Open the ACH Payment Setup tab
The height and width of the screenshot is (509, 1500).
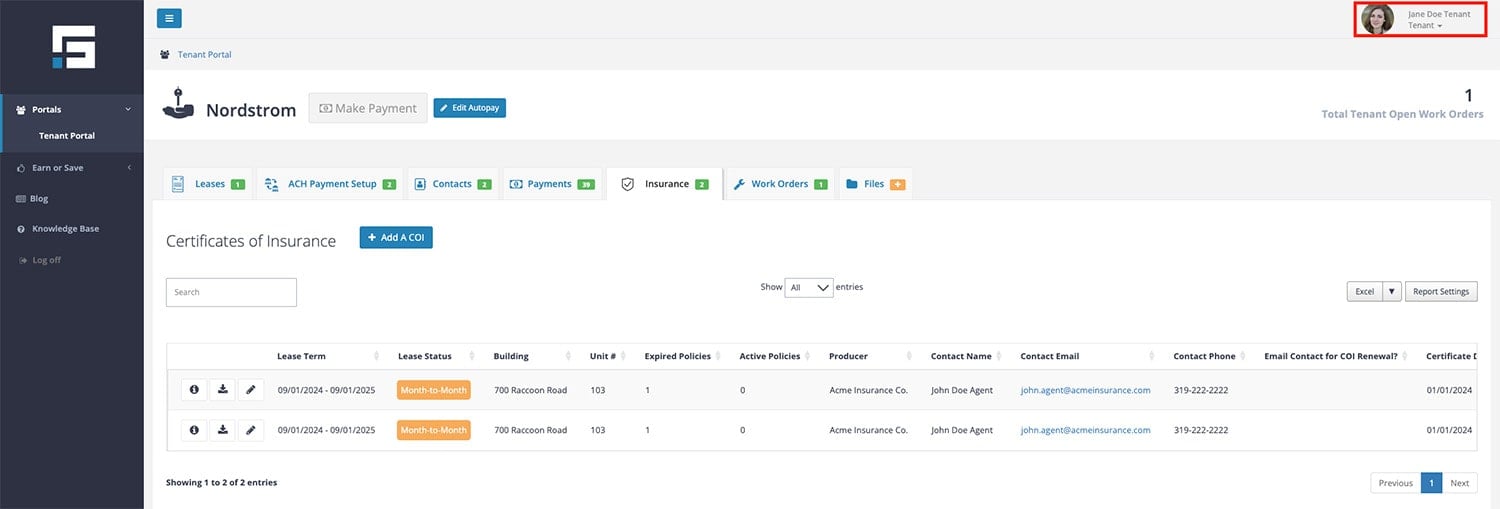pyautogui.click(x=331, y=184)
